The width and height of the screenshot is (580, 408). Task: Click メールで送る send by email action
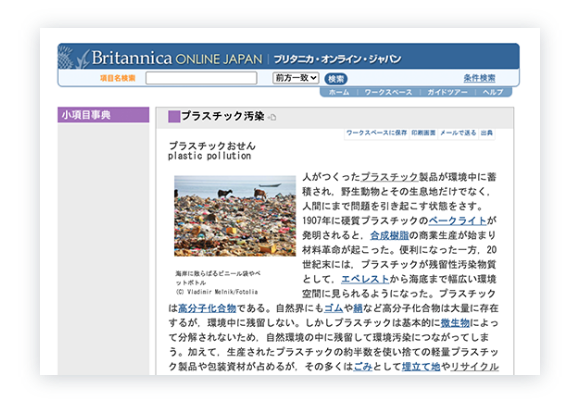pos(458,133)
